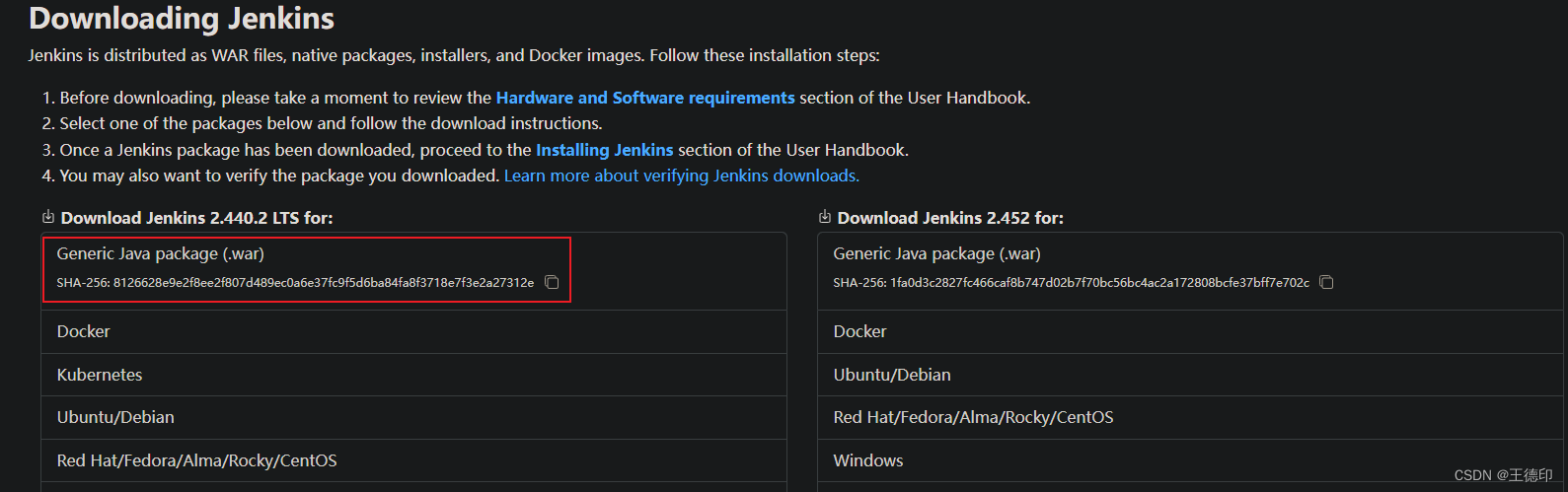Choose Kubernetes under LTS downloads

coord(413,375)
